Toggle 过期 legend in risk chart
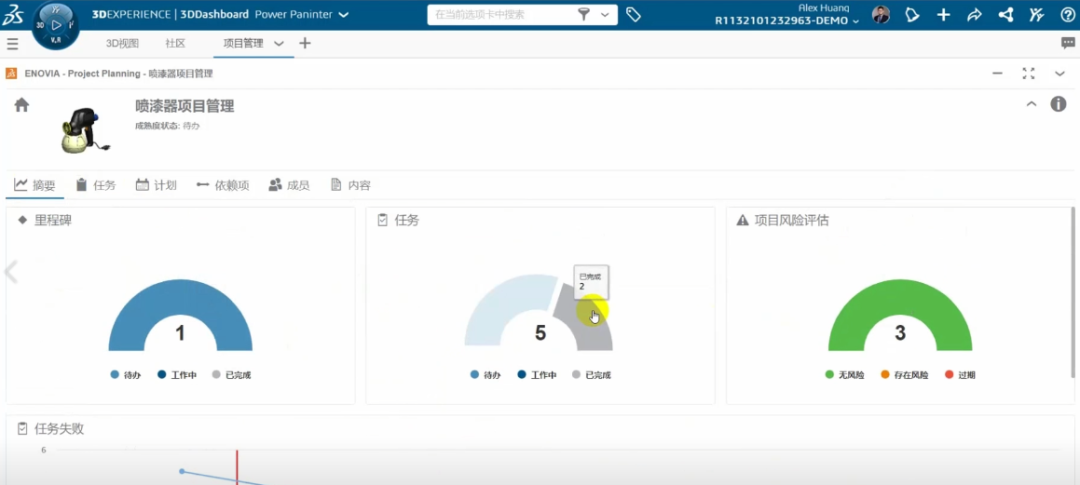 [x=960, y=375]
